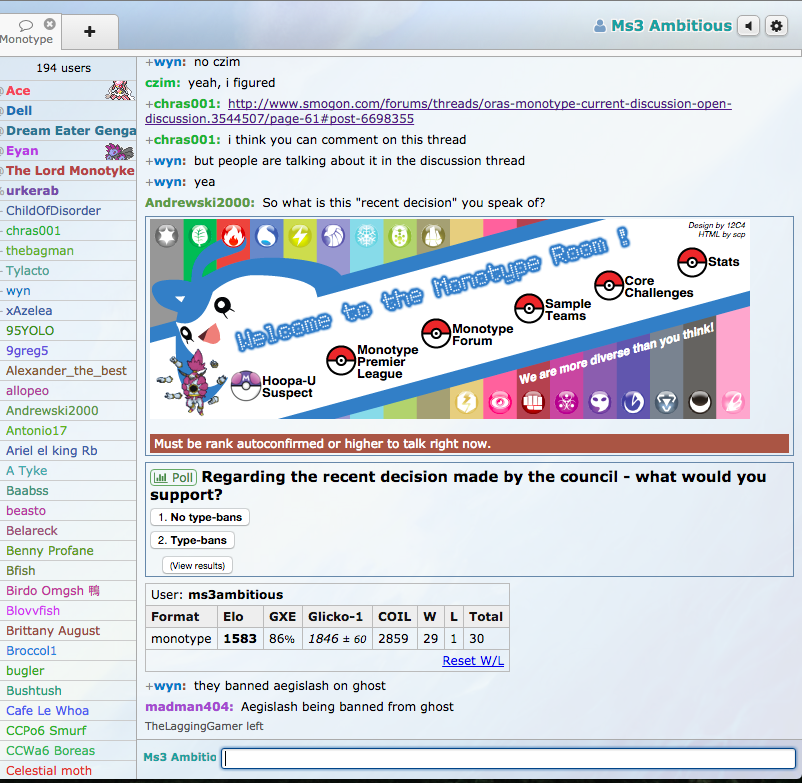Click the Fire type flame icon

(233, 236)
